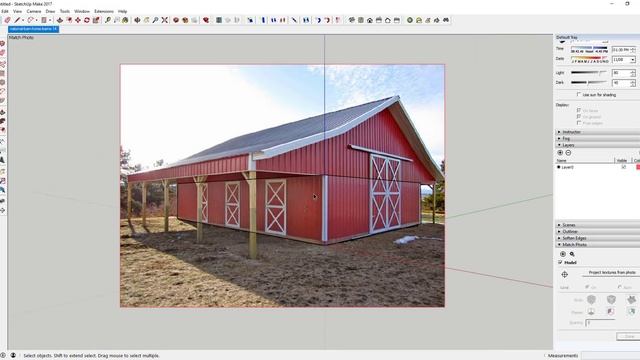Click the credits person status icon
This screenshot has height=360, width=640.
point(13,356)
